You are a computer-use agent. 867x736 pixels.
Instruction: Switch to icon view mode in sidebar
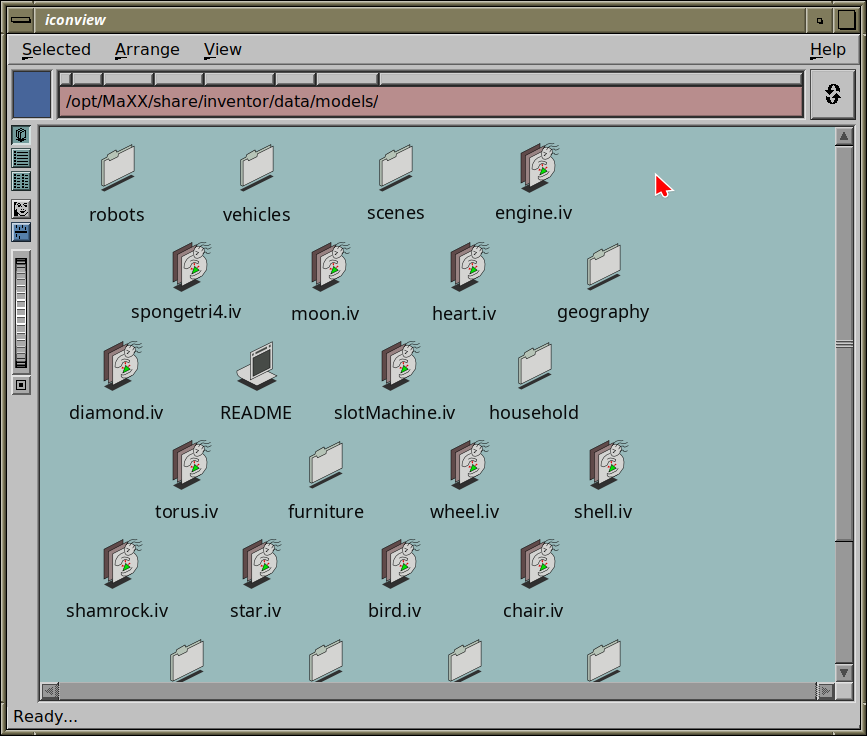tap(21, 135)
